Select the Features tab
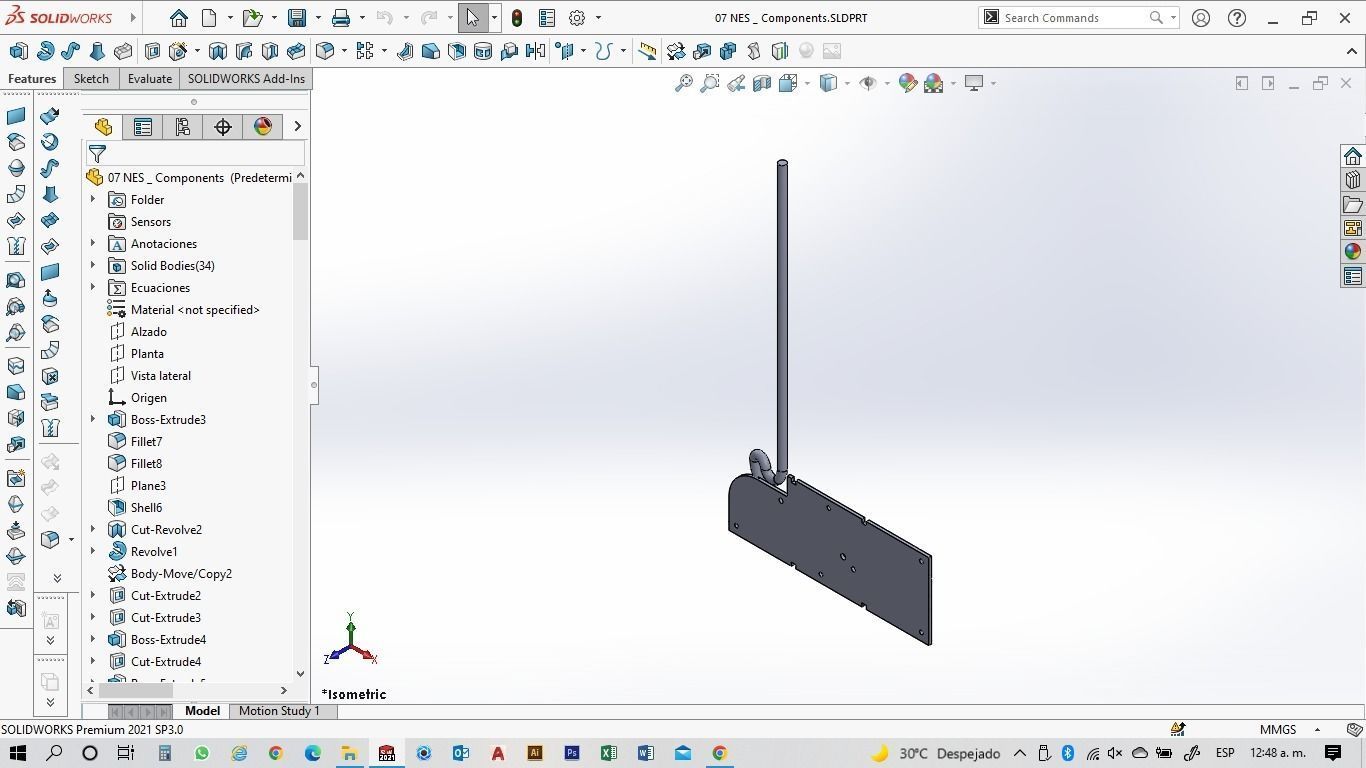 (x=32, y=79)
